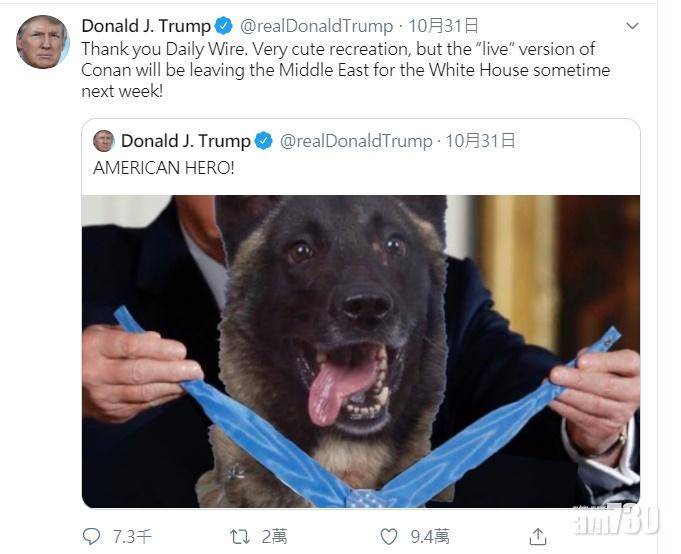Screen dimensions: 681x554
Task: Open the tweet options chevron menu
Action: [632, 26]
